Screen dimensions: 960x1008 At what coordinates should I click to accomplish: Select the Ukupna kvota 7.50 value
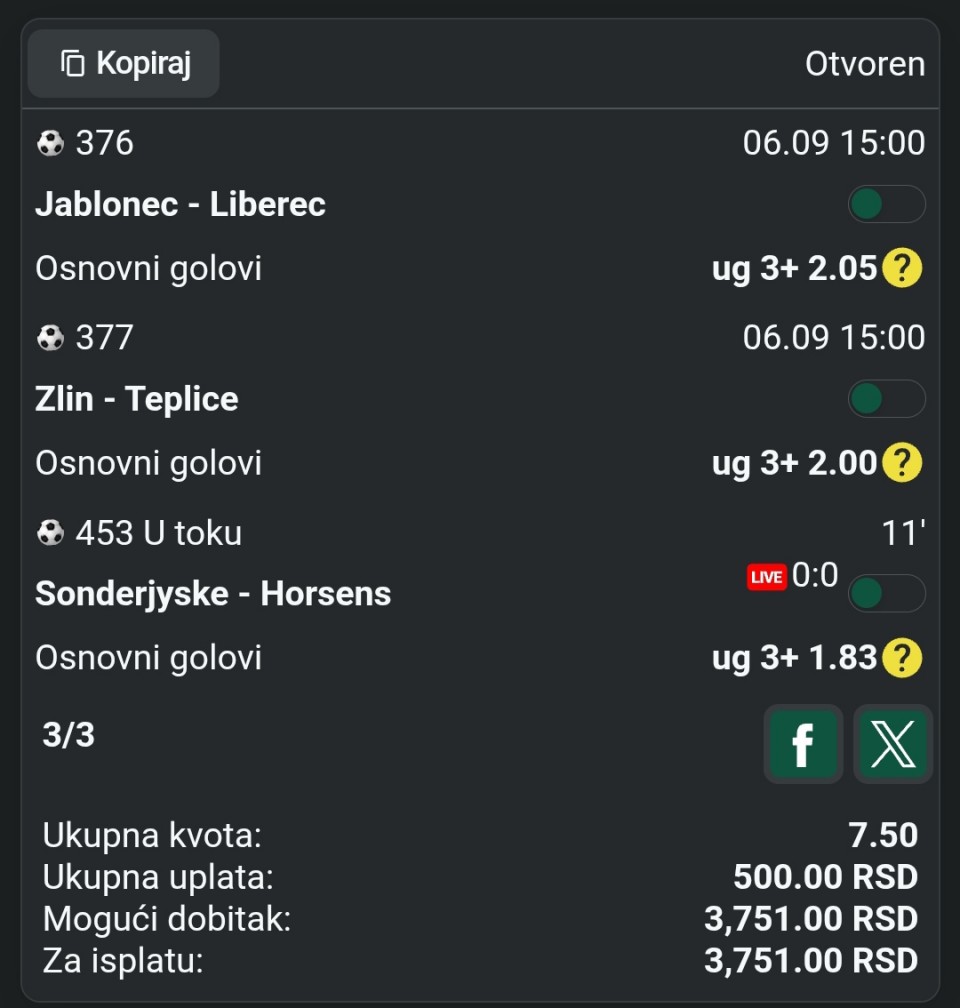point(883,835)
